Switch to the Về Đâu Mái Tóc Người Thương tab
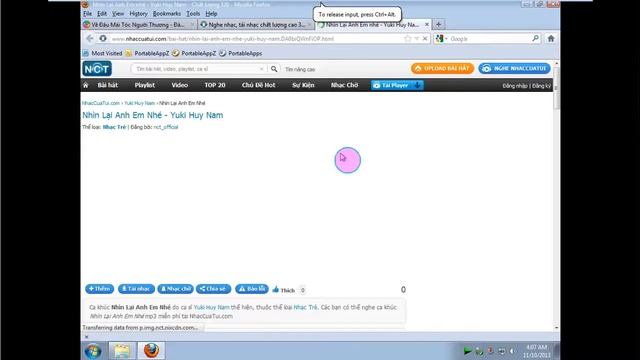This screenshot has height=360, width=640. click(x=139, y=24)
